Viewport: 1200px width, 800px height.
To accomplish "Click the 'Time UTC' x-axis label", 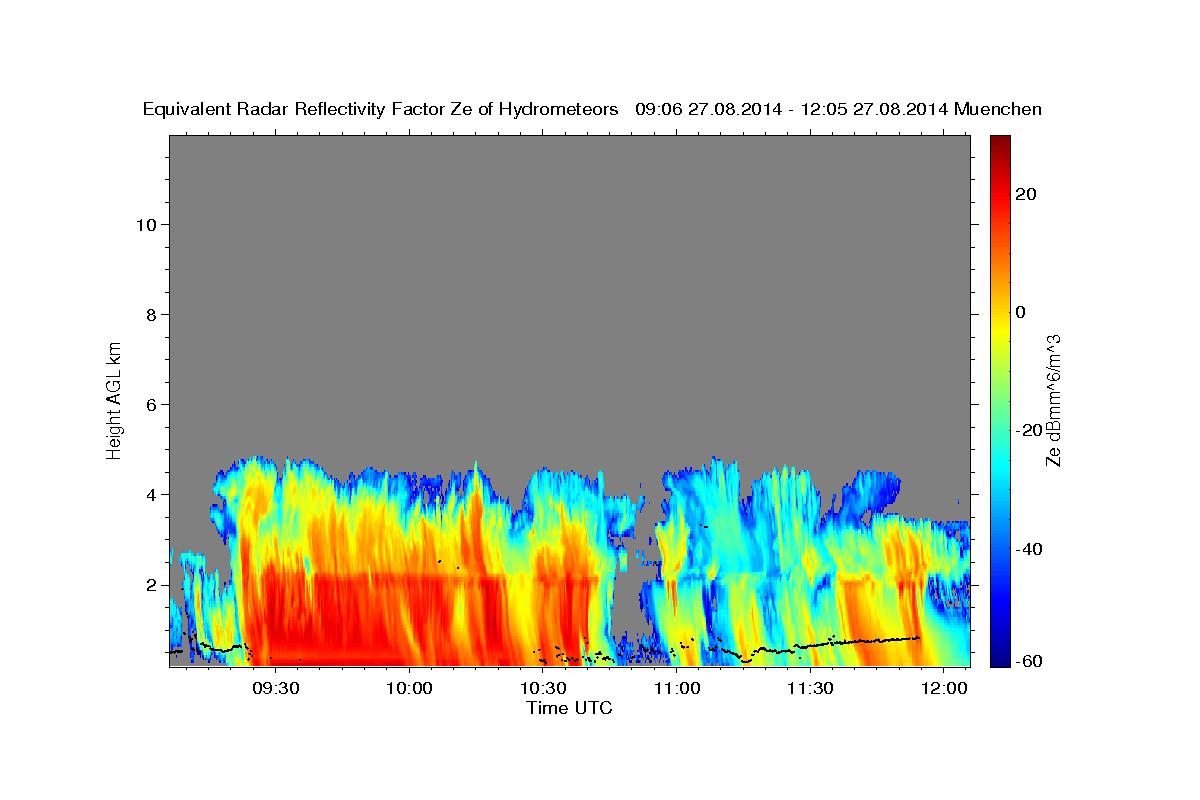I will tap(569, 708).
